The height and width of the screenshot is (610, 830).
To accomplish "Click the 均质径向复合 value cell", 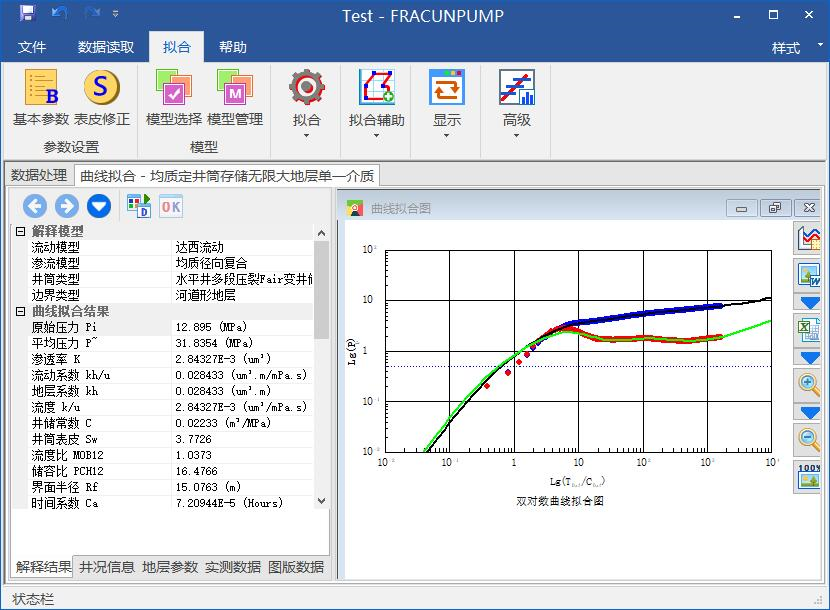I will pos(211,263).
